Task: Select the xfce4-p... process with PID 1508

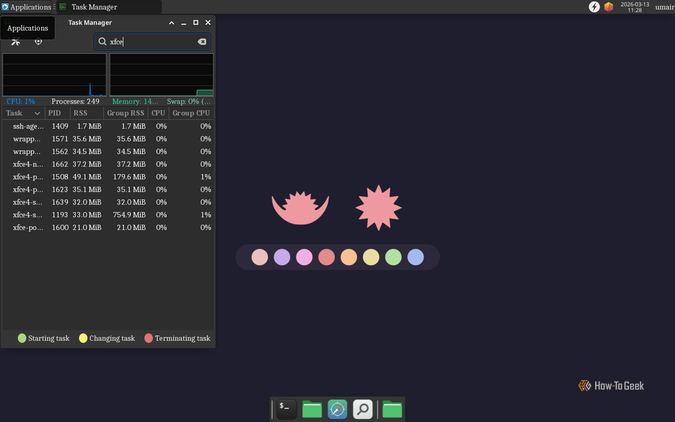Action: (x=28, y=177)
